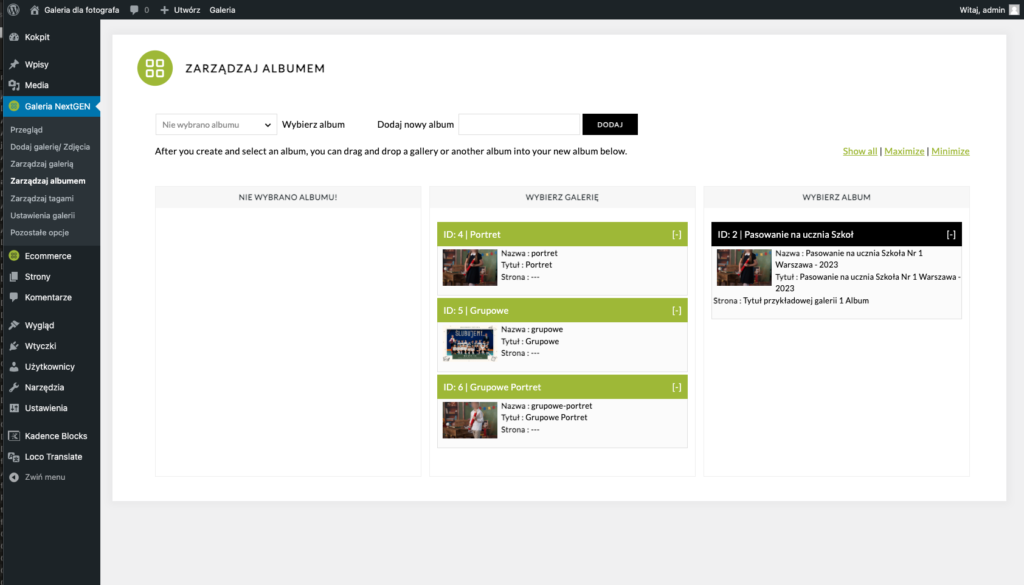Collapse the Pasowanie na ucznia album box
This screenshot has height=585, width=1024.
tap(950, 234)
